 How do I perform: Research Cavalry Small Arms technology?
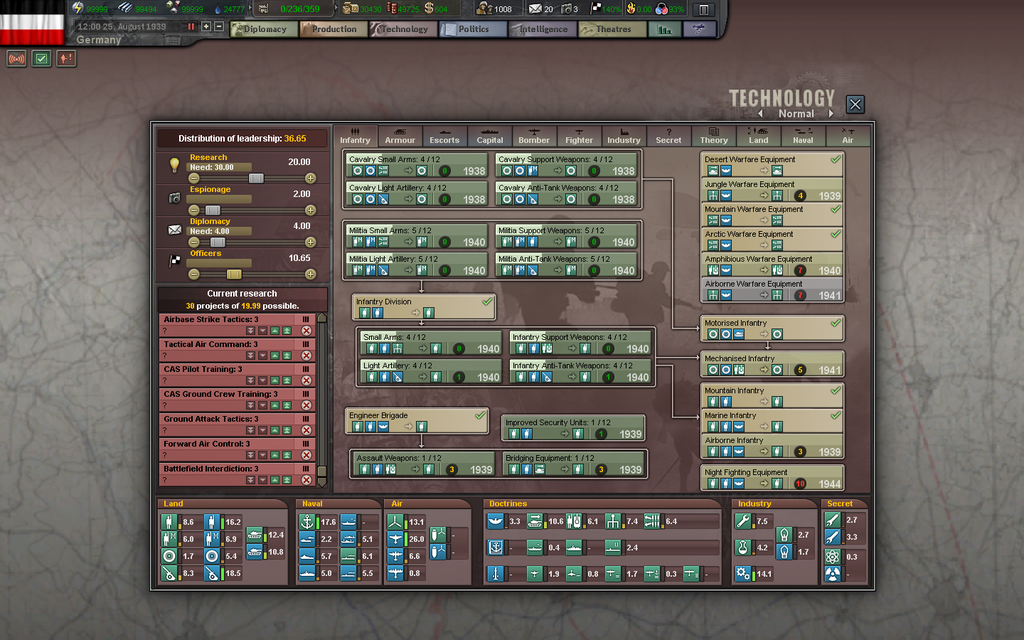click(x=417, y=165)
